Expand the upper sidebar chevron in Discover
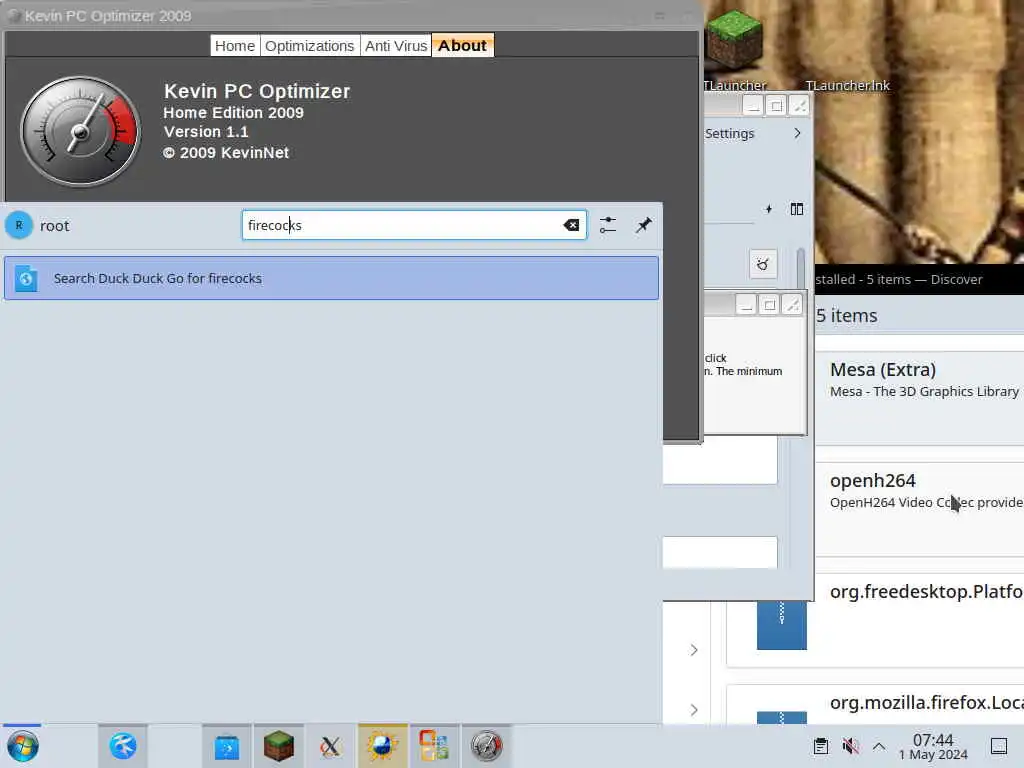Viewport: 1024px width, 768px height. point(694,650)
